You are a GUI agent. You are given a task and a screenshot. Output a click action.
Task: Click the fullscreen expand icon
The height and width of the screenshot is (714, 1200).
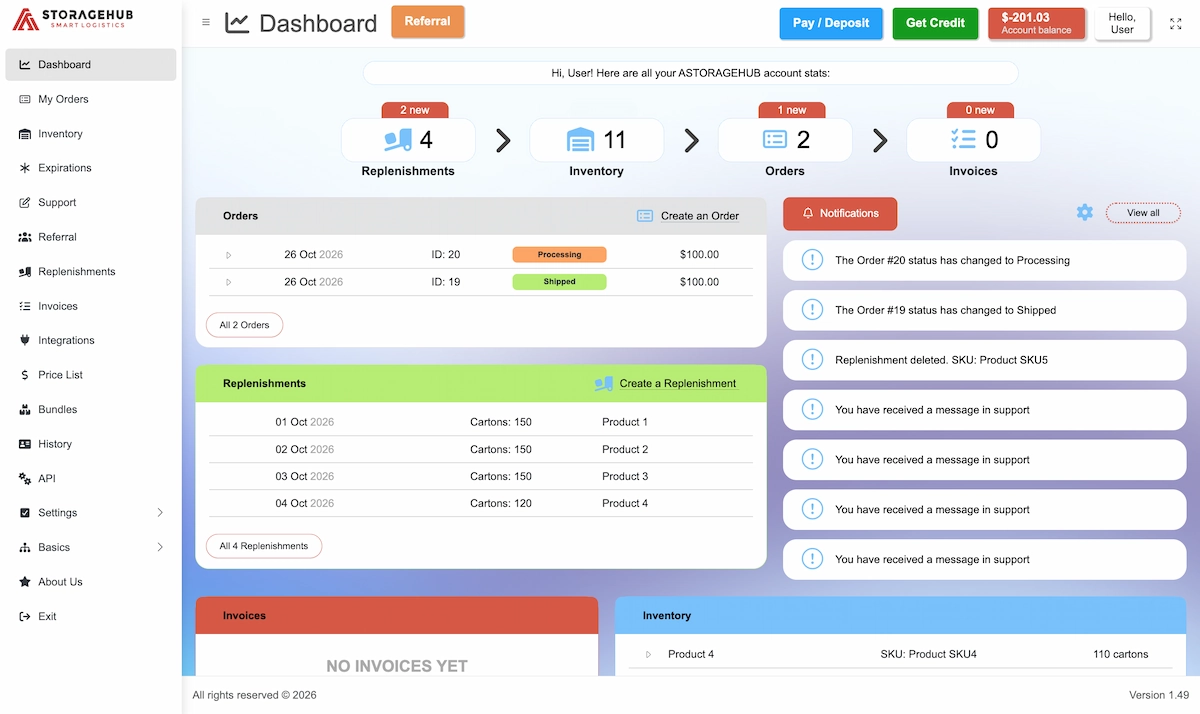pos(1175,23)
